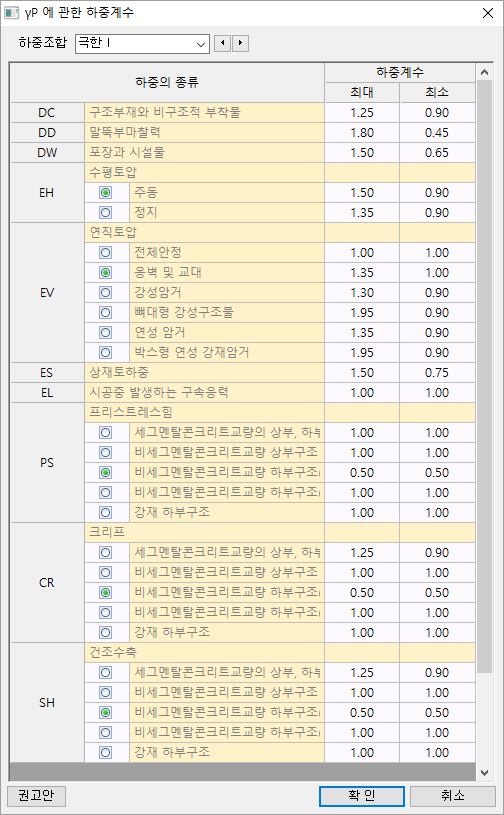This screenshot has height=815, width=504.
Task: Choose 강재 하부구조 radio under CR
Action: click(x=106, y=633)
